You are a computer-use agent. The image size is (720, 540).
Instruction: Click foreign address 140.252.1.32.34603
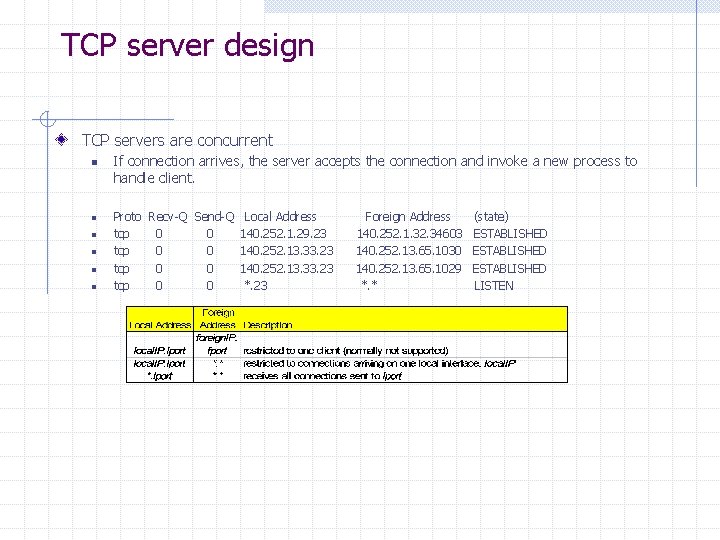click(410, 234)
